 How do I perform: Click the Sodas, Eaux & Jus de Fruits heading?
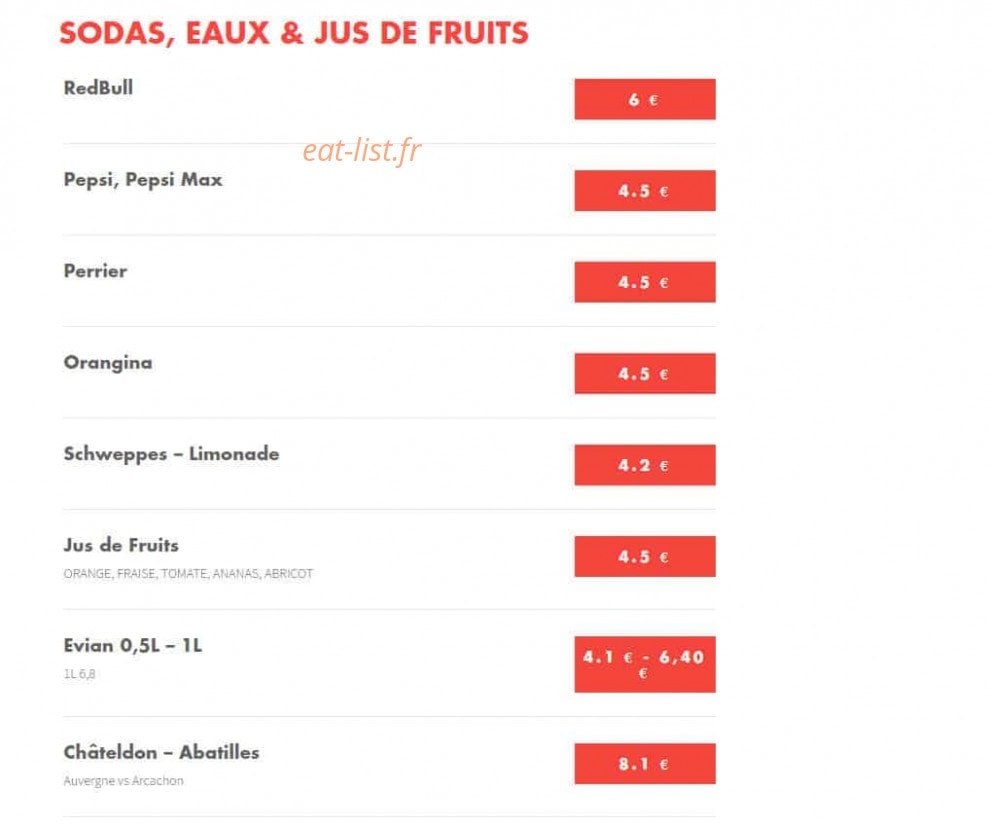pyautogui.click(x=294, y=33)
